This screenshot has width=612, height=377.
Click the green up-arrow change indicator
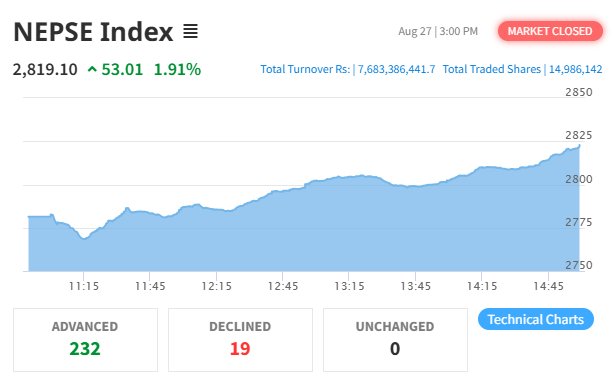(92, 69)
